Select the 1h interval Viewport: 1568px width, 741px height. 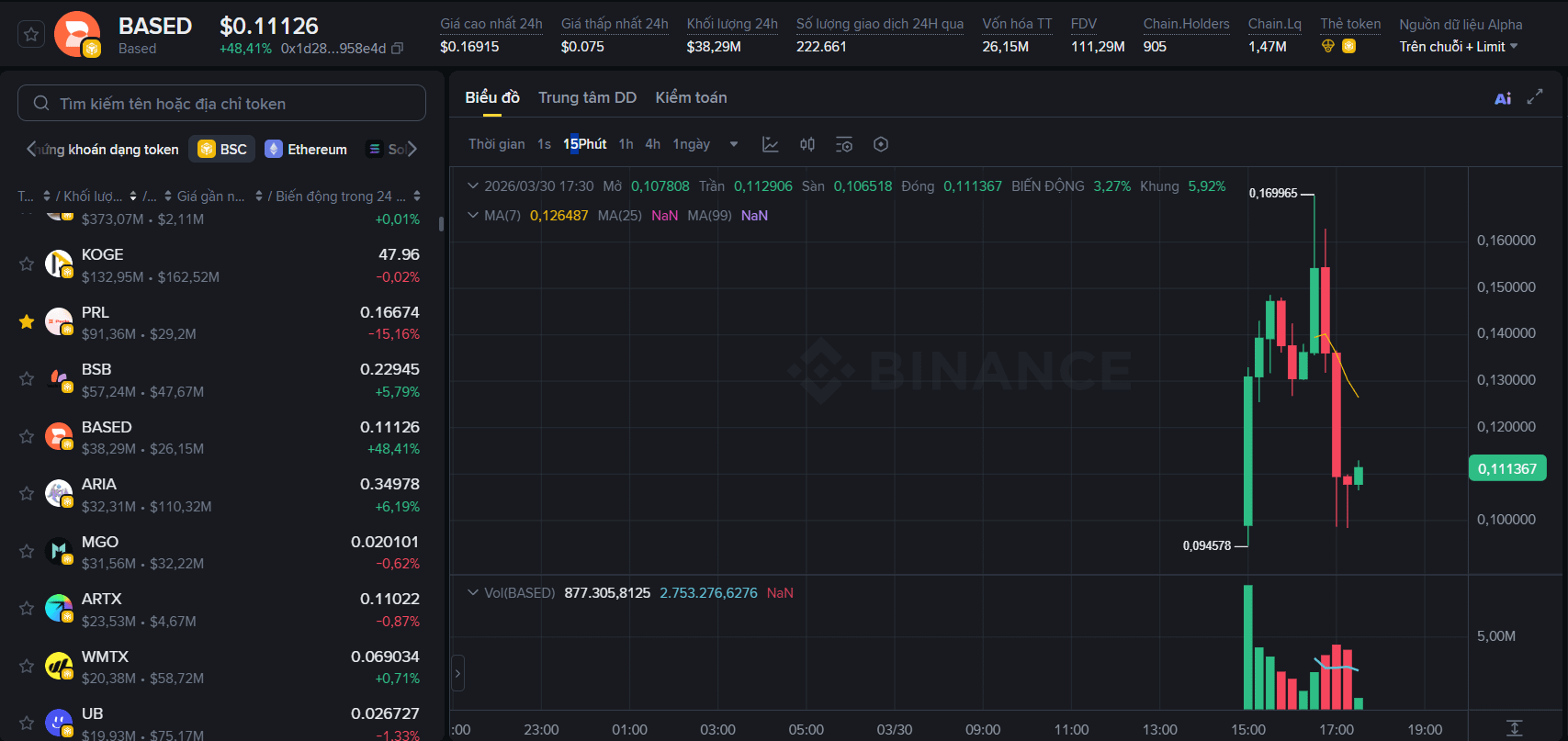click(626, 144)
